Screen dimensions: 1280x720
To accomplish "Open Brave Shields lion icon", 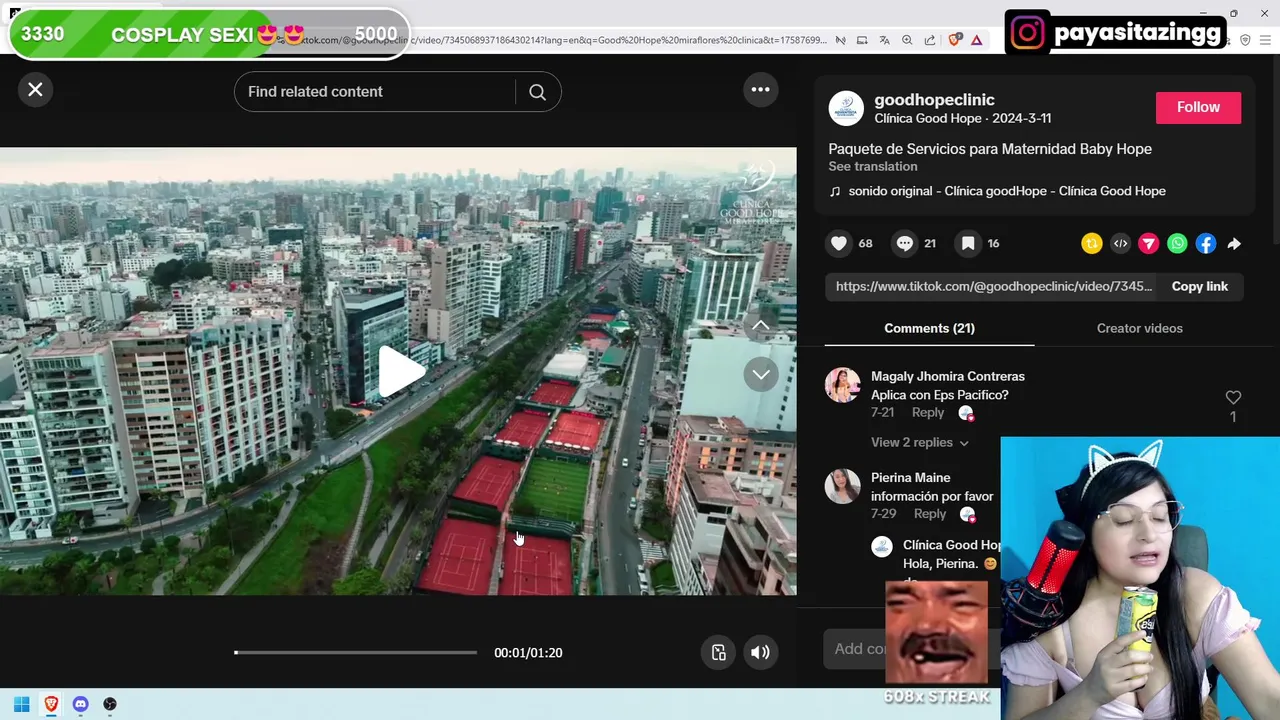I will (x=954, y=40).
